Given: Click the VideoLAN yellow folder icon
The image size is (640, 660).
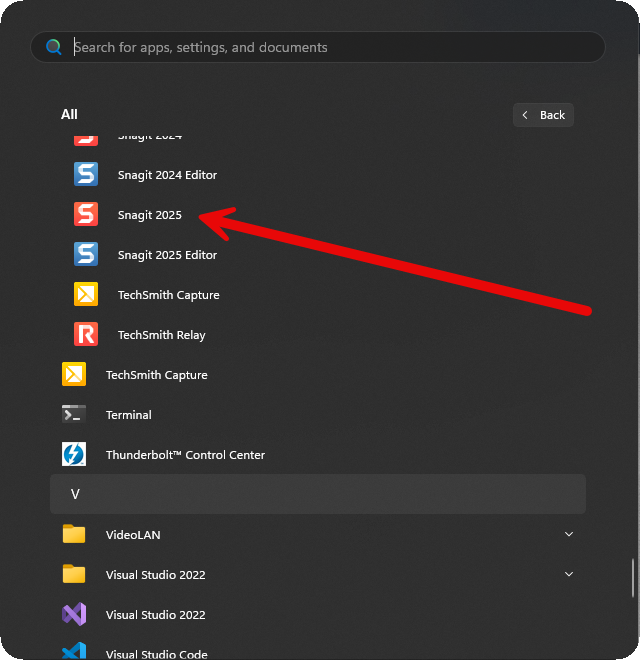Looking at the screenshot, I should coord(74,534).
